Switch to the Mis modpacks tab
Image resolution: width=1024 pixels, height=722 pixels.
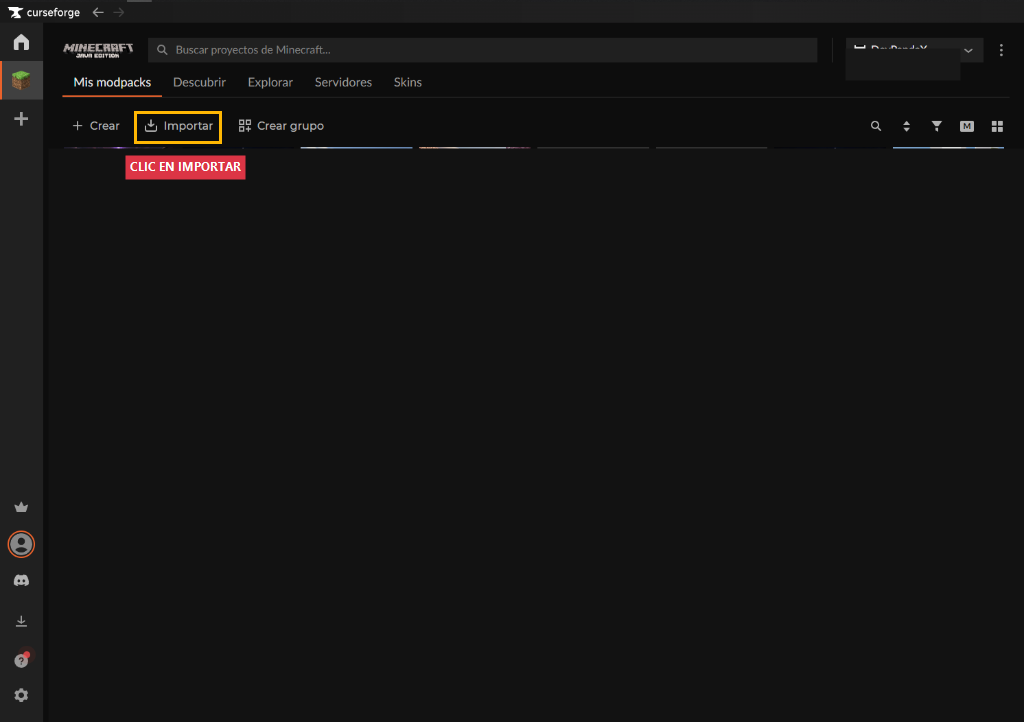[112, 82]
